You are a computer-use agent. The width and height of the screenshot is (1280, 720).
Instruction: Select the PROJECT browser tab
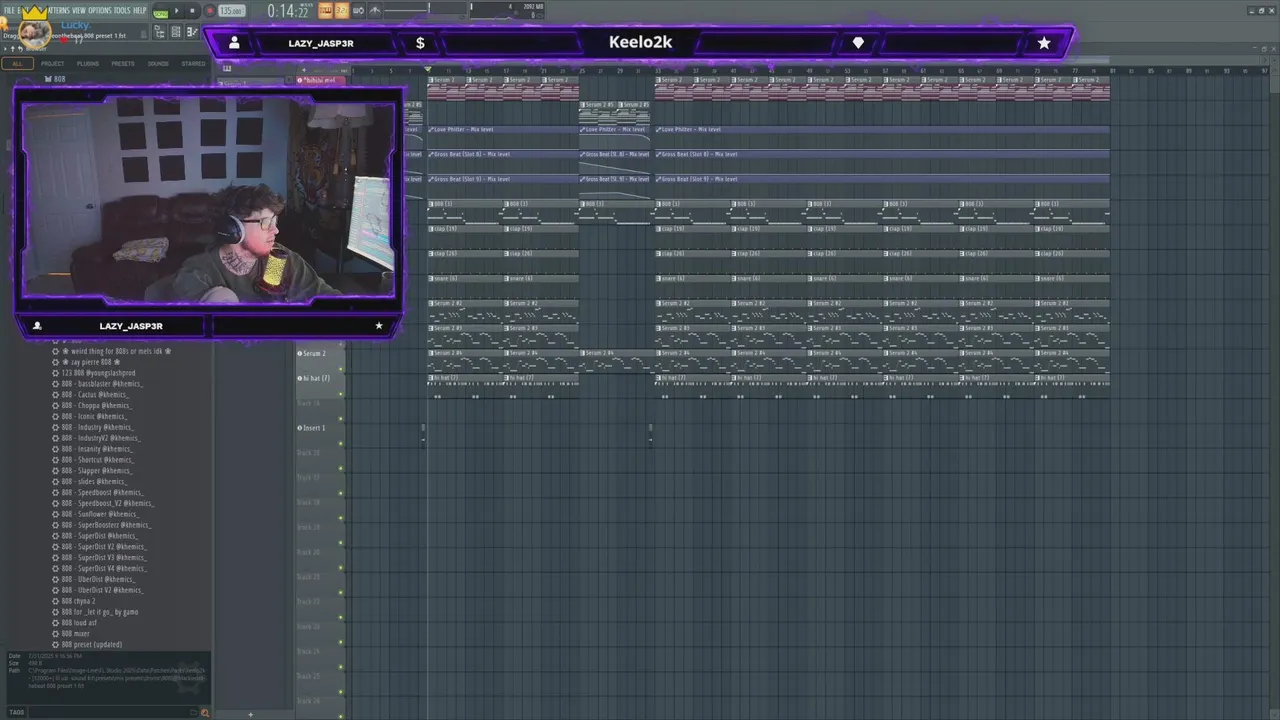(52, 63)
